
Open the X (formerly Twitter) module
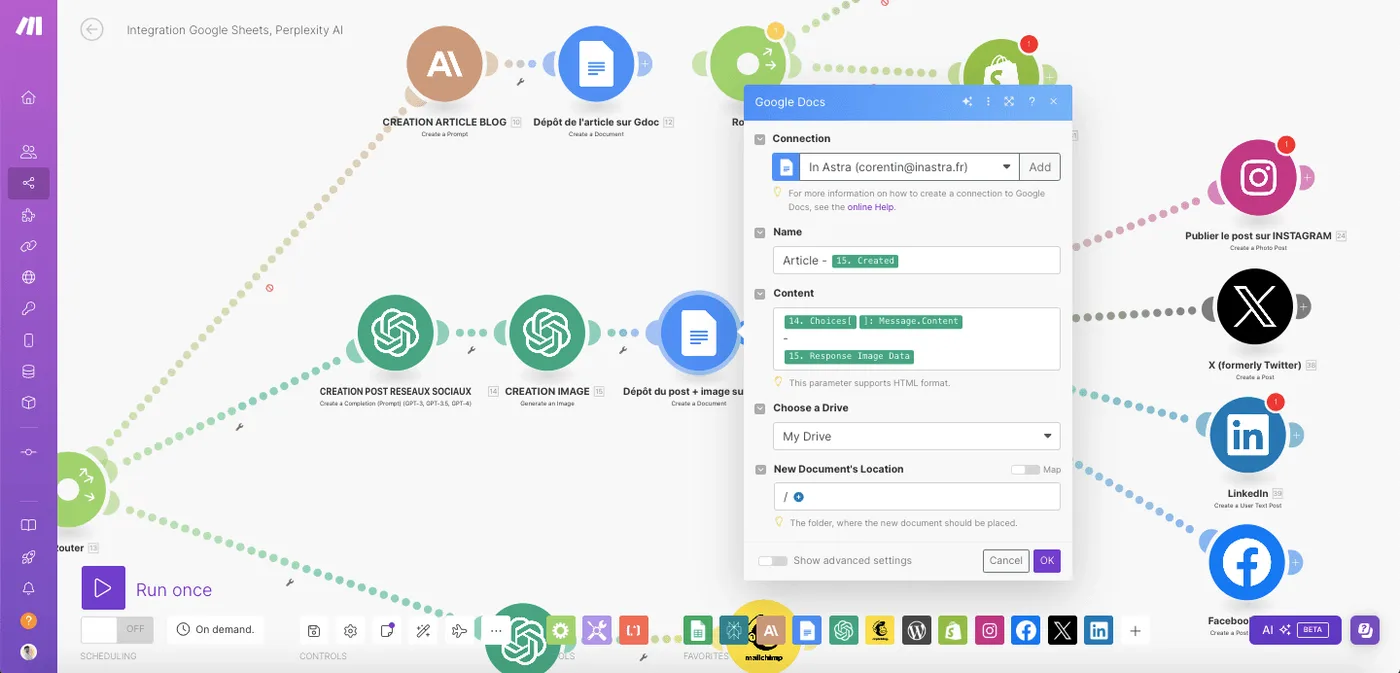[1254, 307]
